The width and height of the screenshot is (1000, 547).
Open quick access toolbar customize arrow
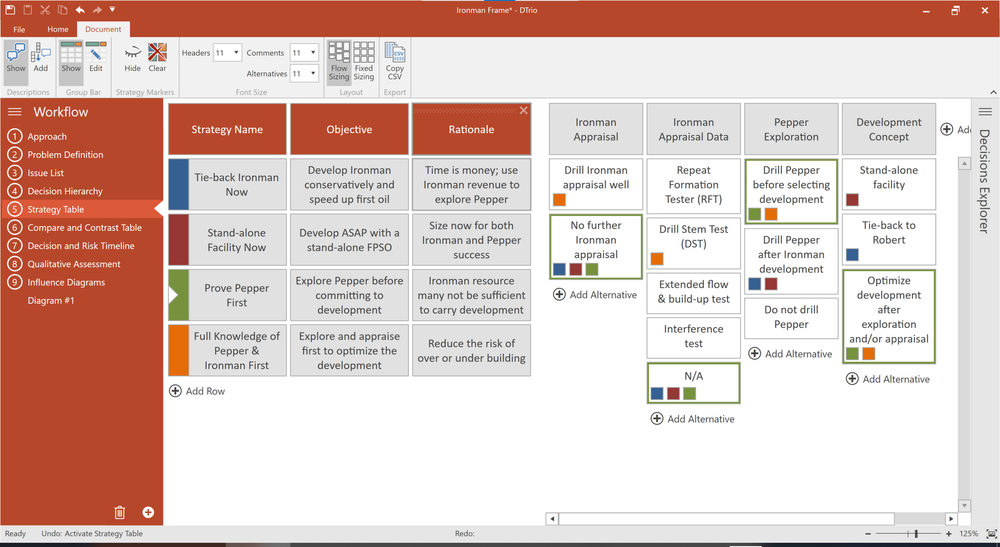coord(112,10)
